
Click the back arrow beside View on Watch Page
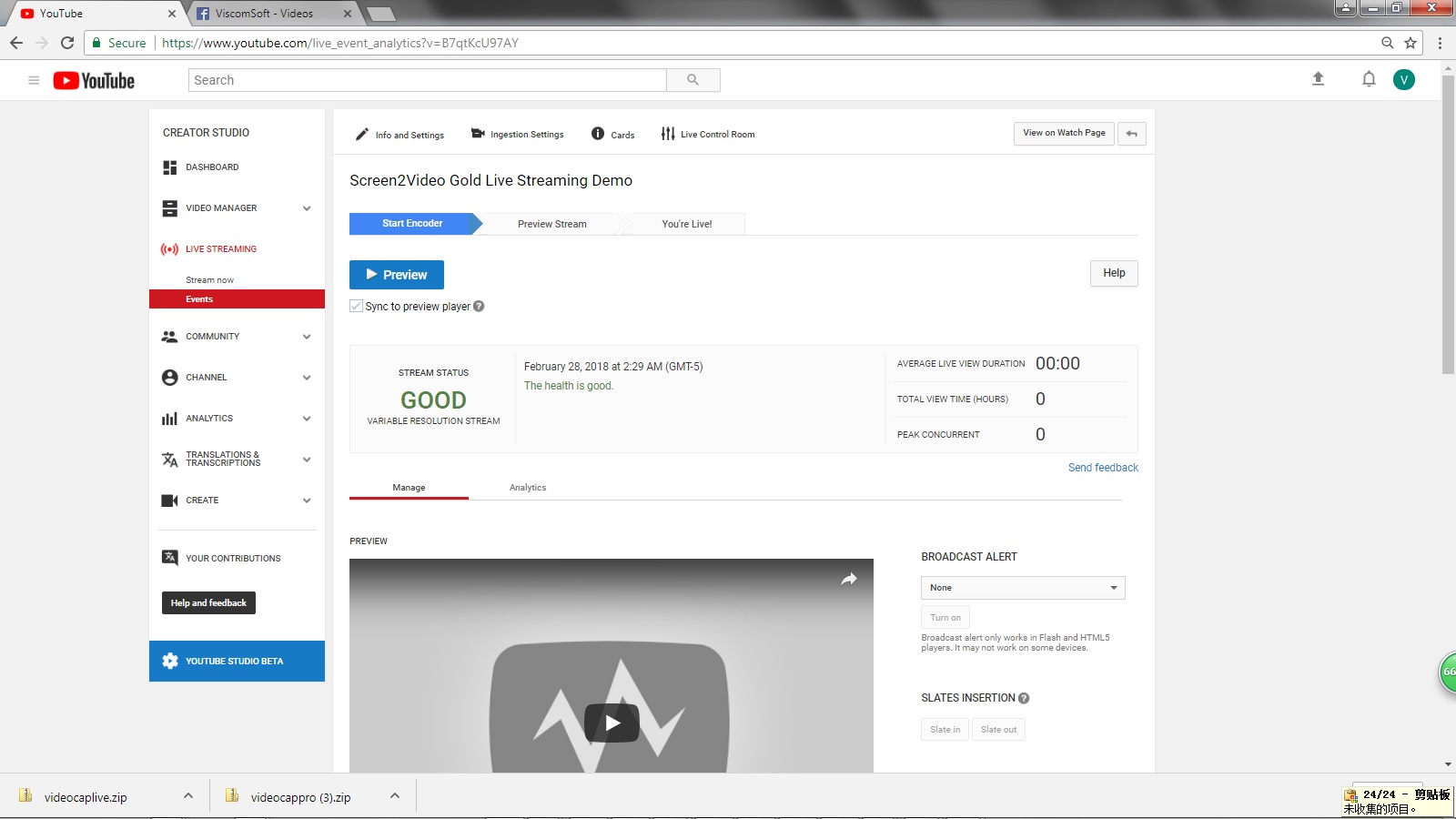(1131, 134)
